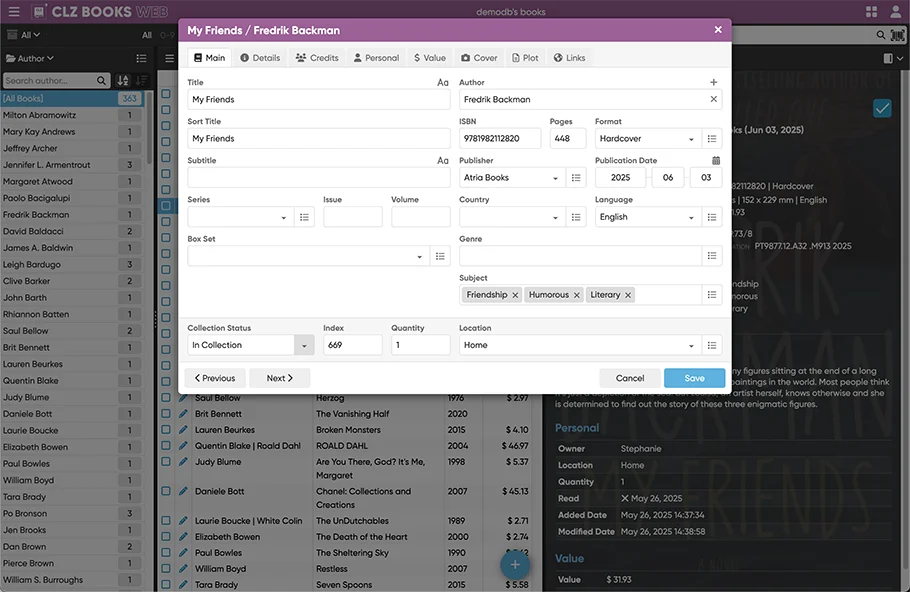Click the Pages field showing 448

click(568, 139)
